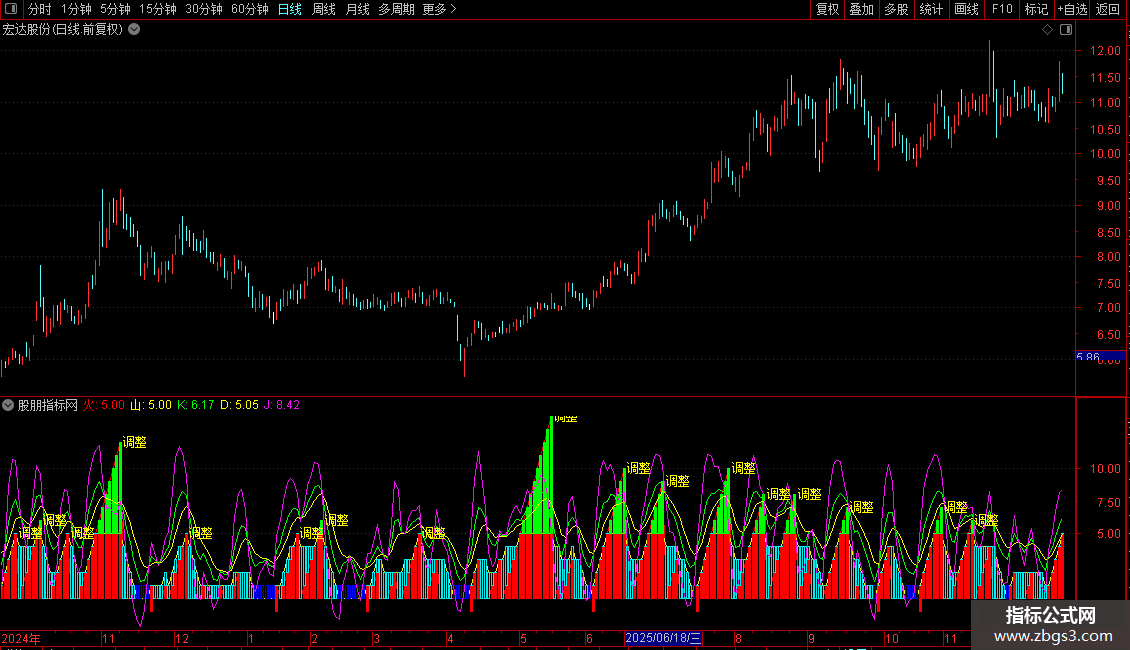Select the 日线 daily chart tab
The height and width of the screenshot is (650, 1130).
(x=290, y=9)
